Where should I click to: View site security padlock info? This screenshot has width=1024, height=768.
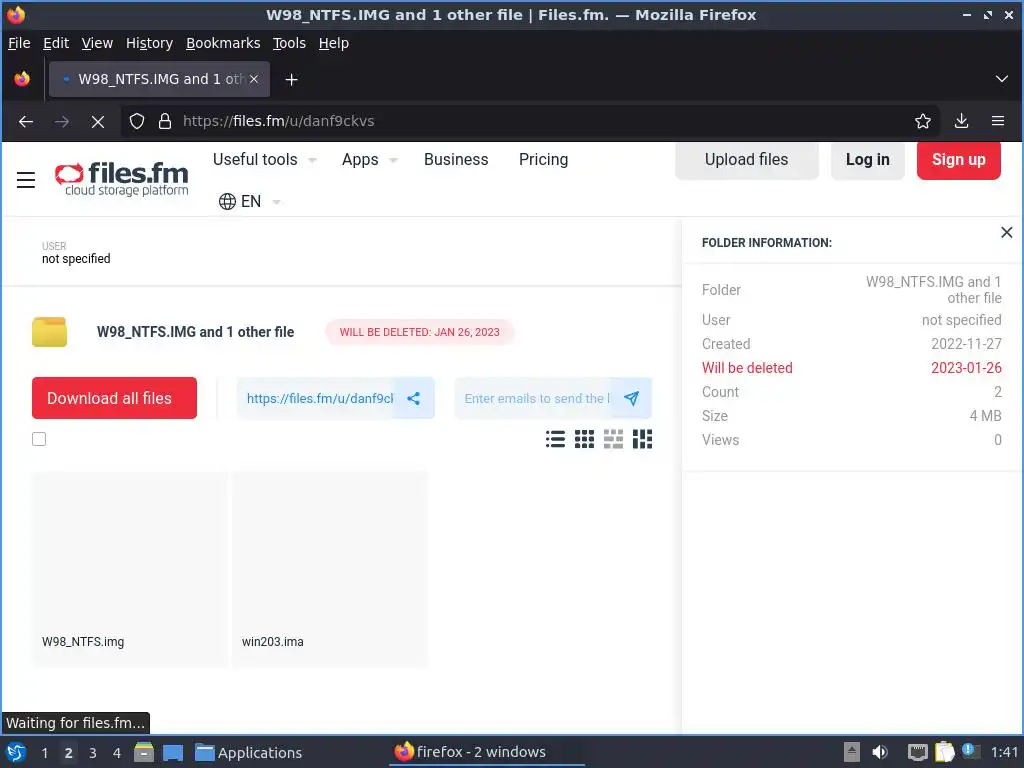165,121
